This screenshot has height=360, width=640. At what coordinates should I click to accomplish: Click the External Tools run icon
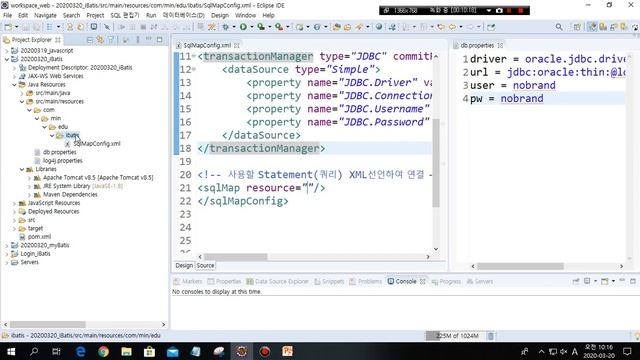tap(279, 27)
